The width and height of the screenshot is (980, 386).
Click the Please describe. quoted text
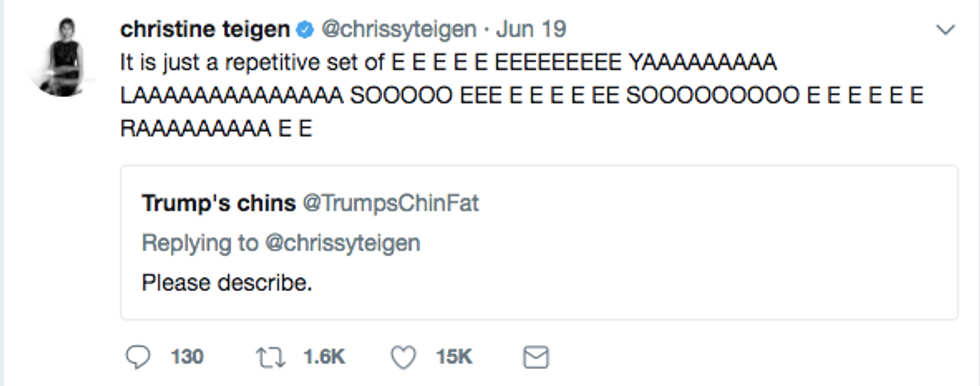click(227, 283)
